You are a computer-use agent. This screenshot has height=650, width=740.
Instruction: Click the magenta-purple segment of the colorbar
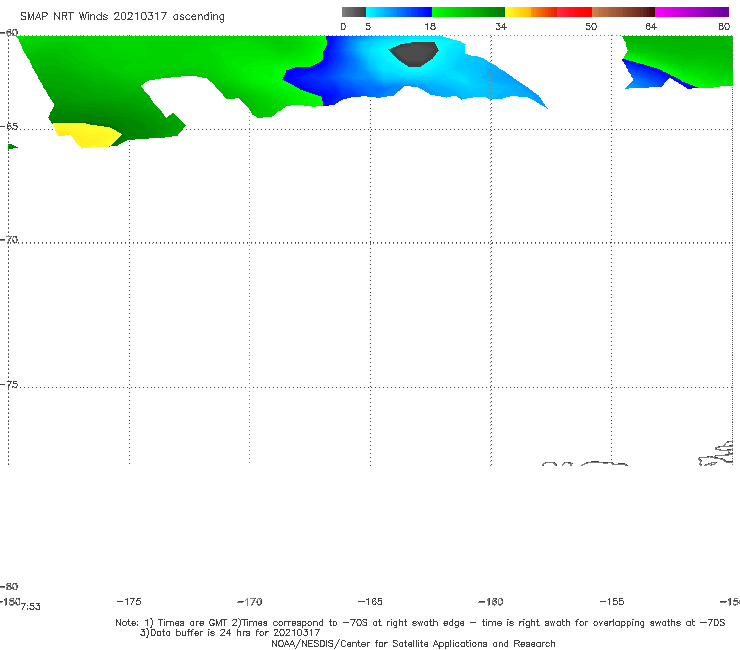[692, 12]
